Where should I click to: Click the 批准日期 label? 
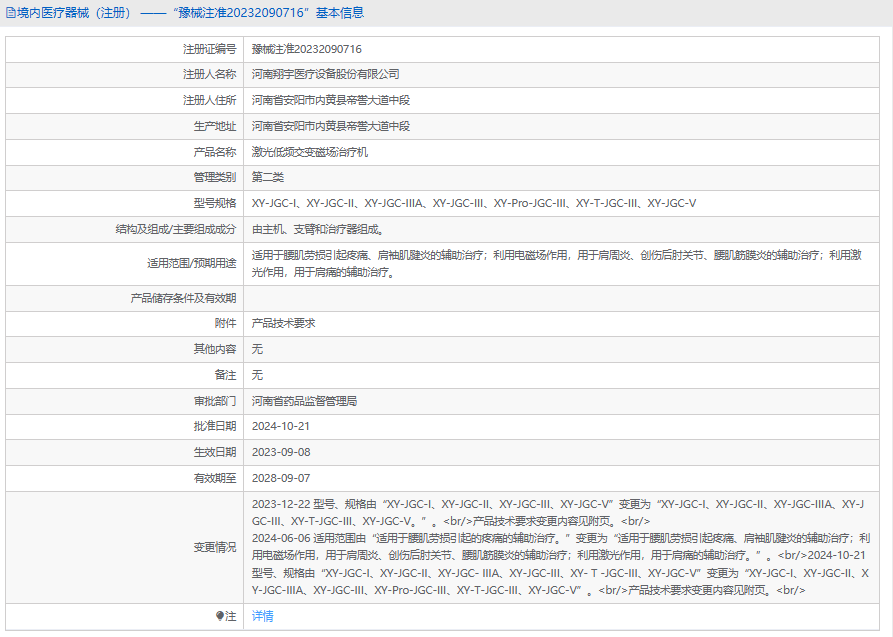(215, 426)
